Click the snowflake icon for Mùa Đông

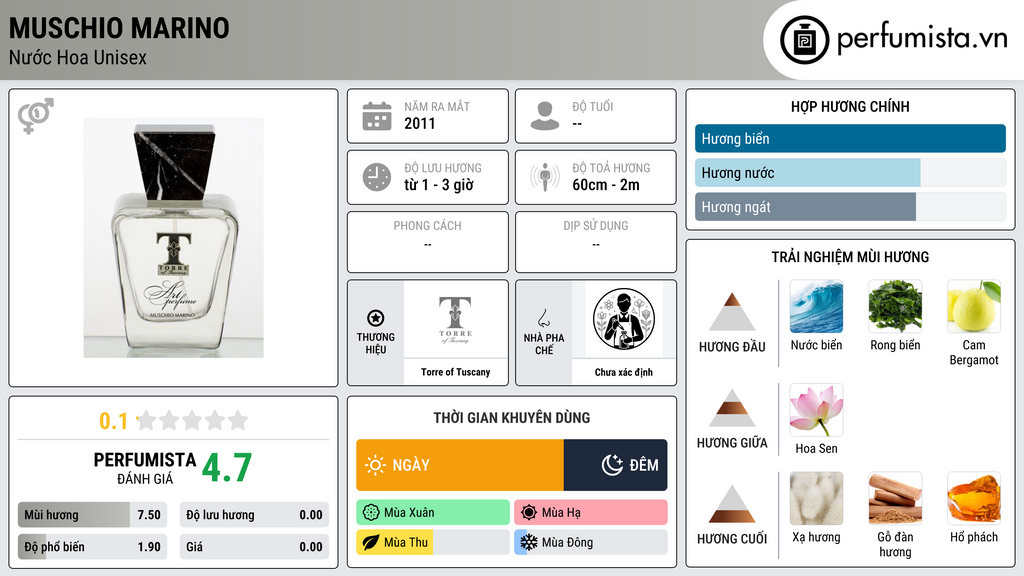[x=528, y=542]
